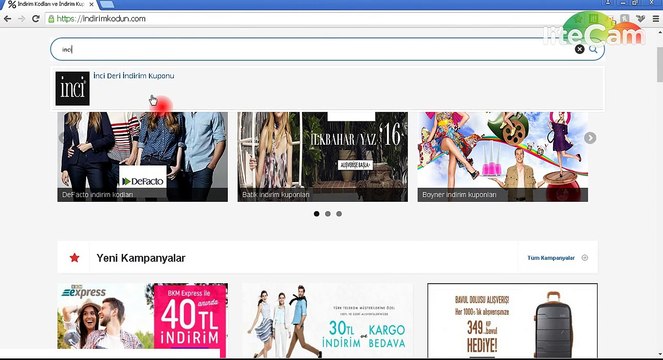Click the bird extension icon in toolbar
The image size is (663, 360).
pos(641,19)
